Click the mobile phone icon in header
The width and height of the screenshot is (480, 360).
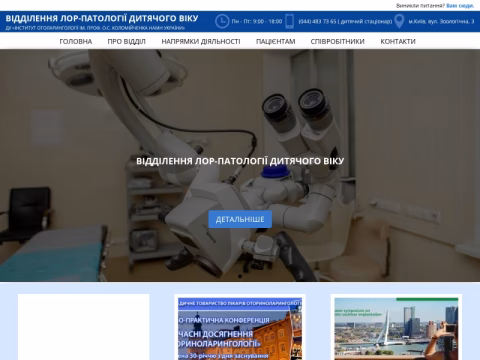(290, 21)
